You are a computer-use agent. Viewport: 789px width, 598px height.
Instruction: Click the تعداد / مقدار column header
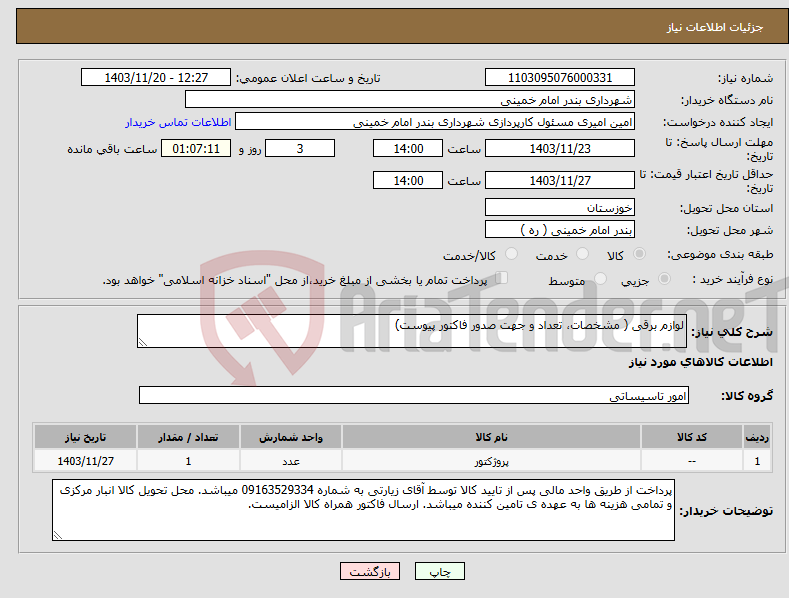click(188, 437)
